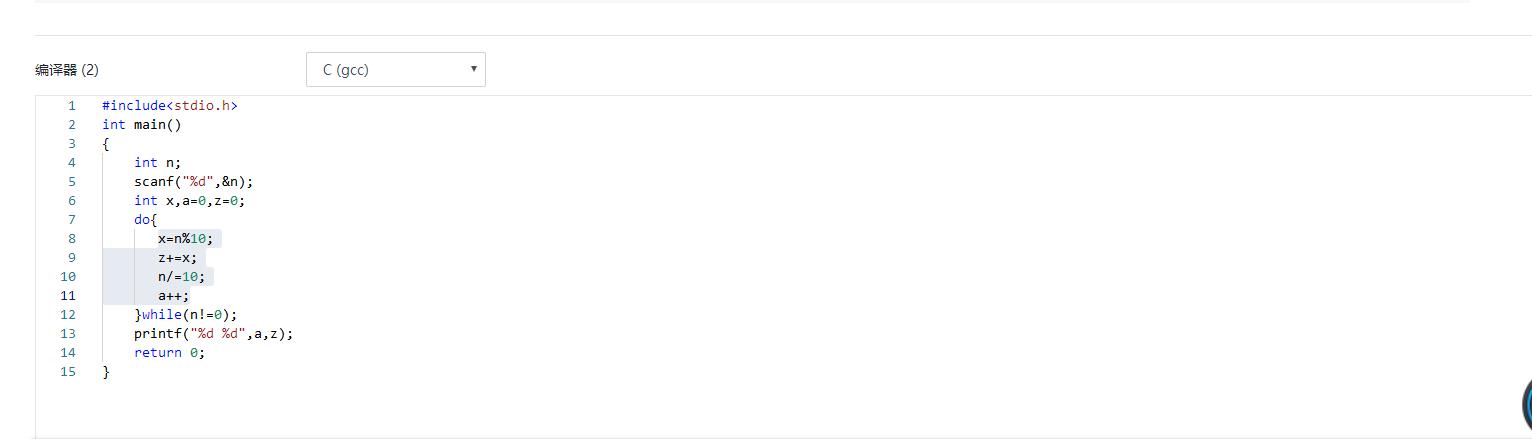Screen dimensions: 1532x442
Task: Click the }while(n!=0); line
Action: click(x=185, y=315)
